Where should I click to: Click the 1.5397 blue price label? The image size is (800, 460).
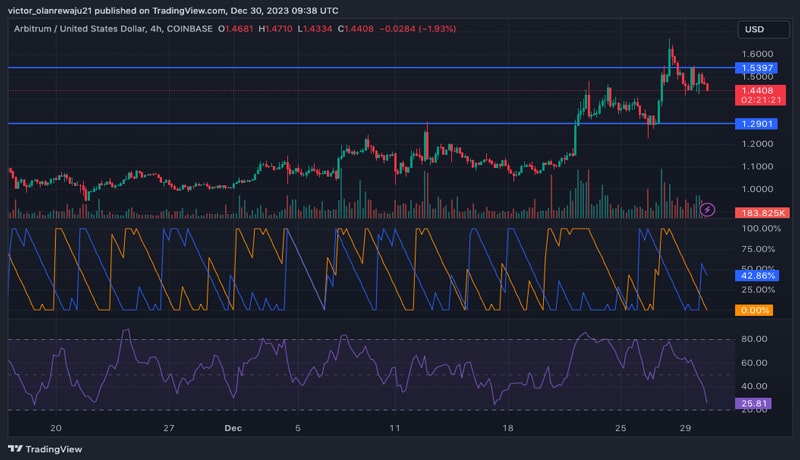pyautogui.click(x=757, y=68)
